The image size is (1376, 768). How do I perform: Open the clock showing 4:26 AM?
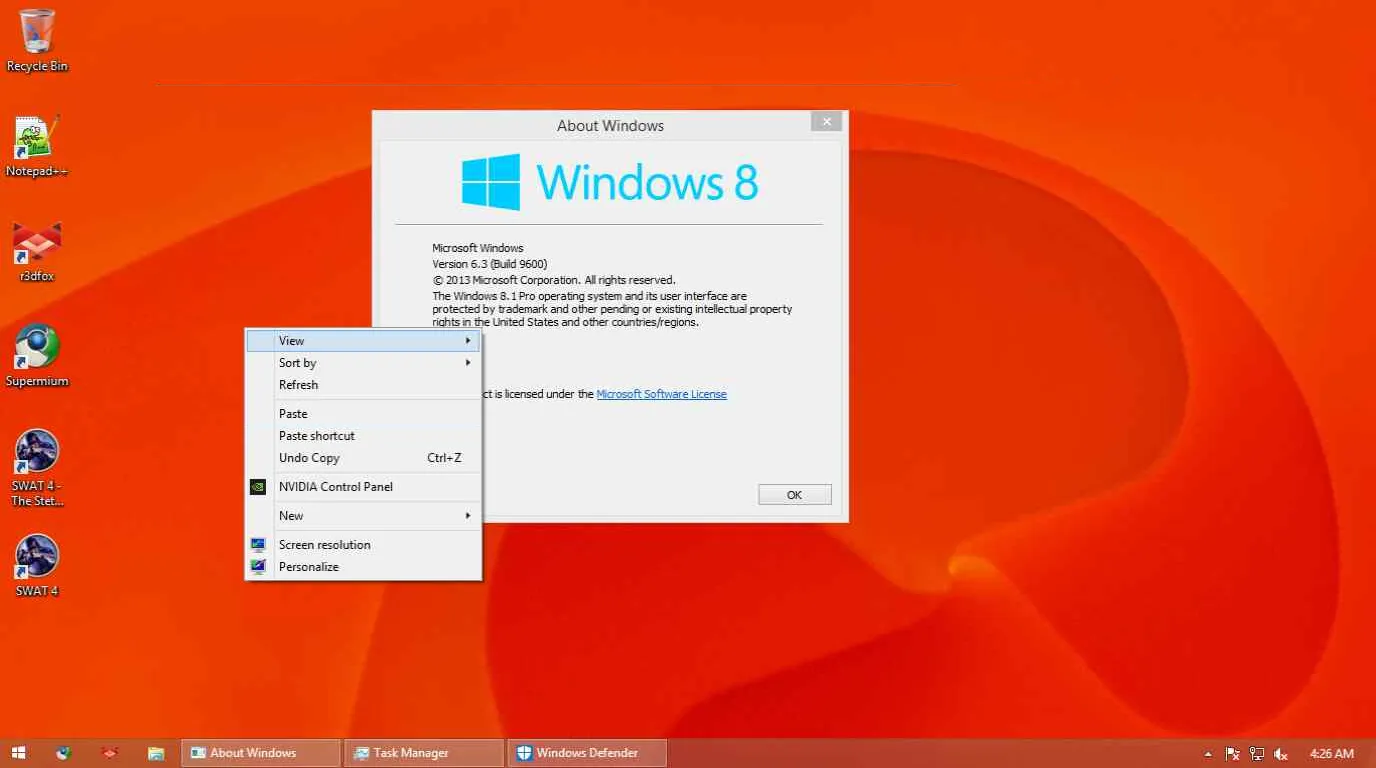click(1331, 754)
